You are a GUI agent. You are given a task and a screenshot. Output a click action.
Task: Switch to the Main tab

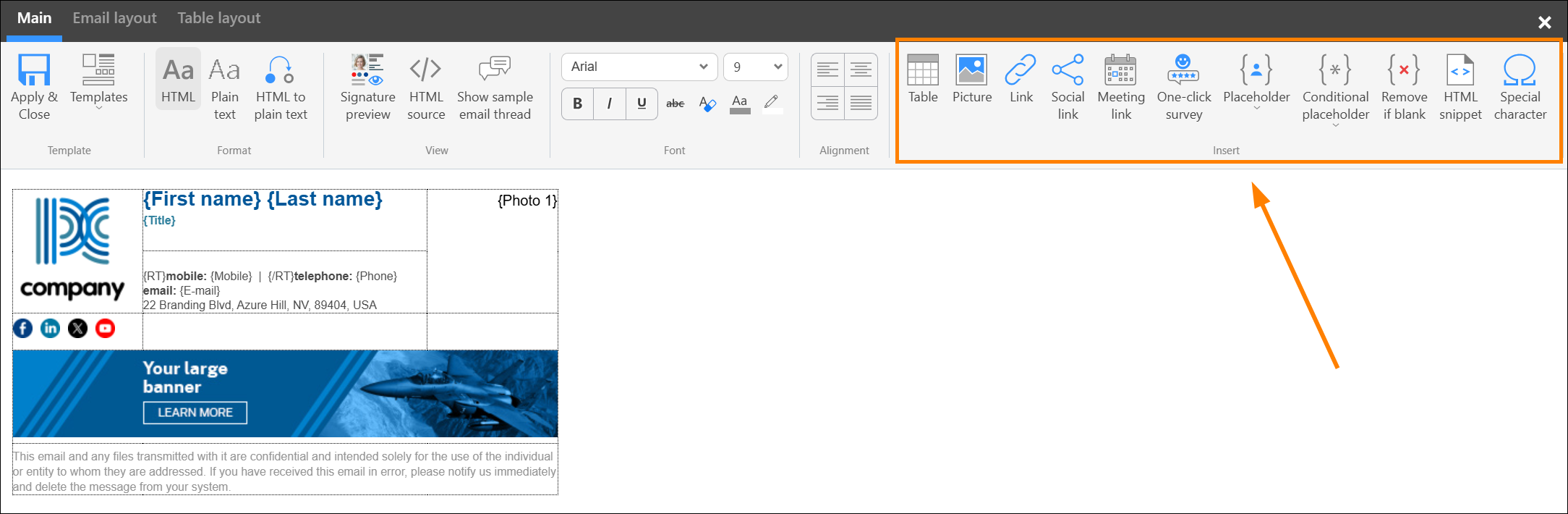coord(35,18)
